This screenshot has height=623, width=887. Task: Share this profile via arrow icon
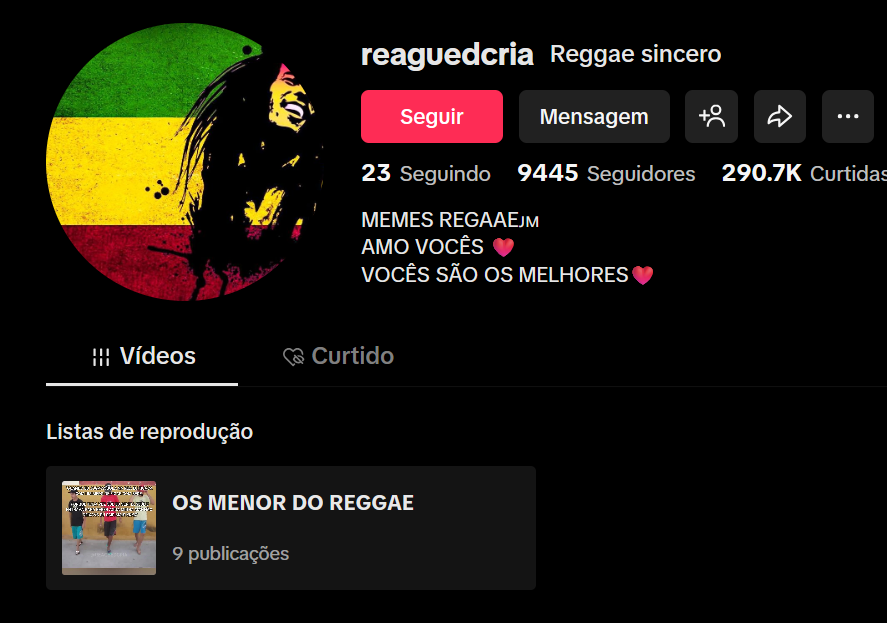780,116
